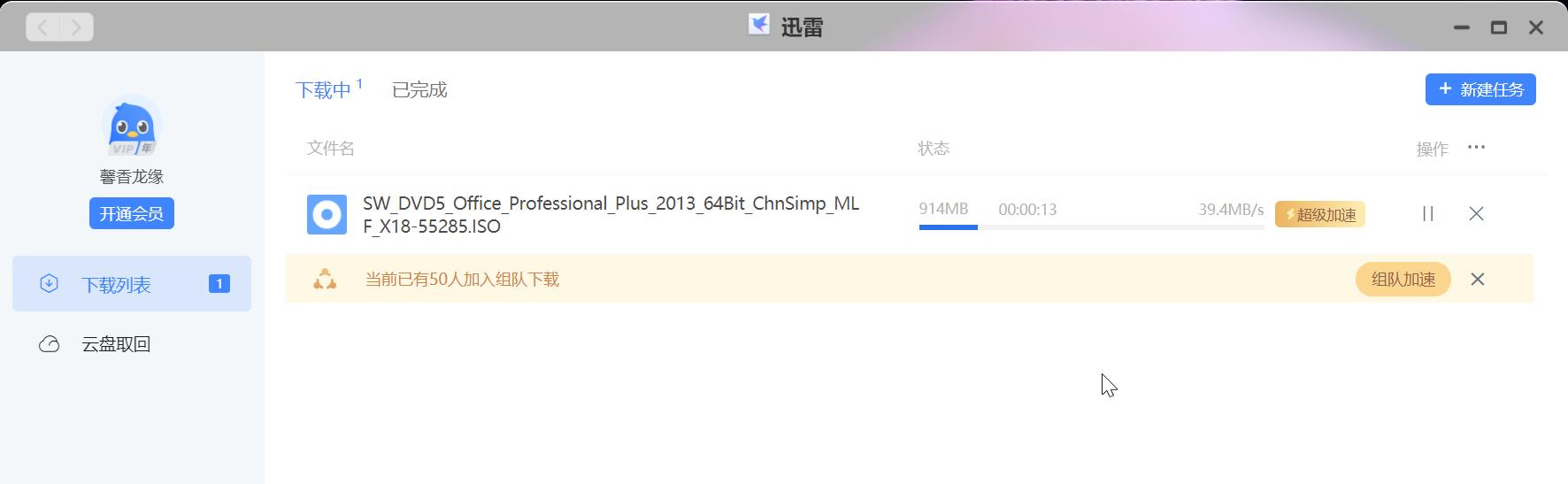Viewport: 1568px width, 484px height.
Task: Dismiss the team download banner
Action: 1478,280
